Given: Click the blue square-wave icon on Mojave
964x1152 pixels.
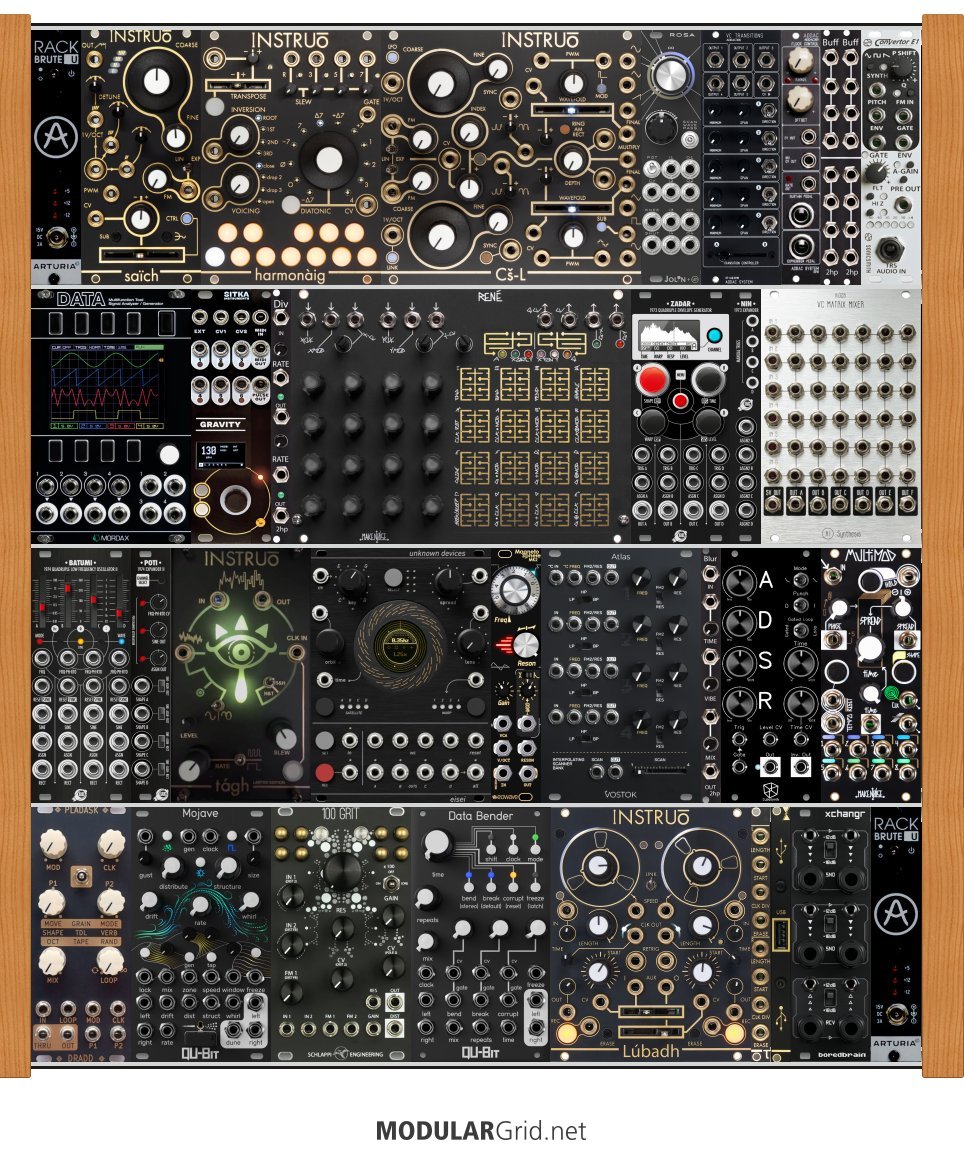Looking at the screenshot, I should tap(232, 847).
